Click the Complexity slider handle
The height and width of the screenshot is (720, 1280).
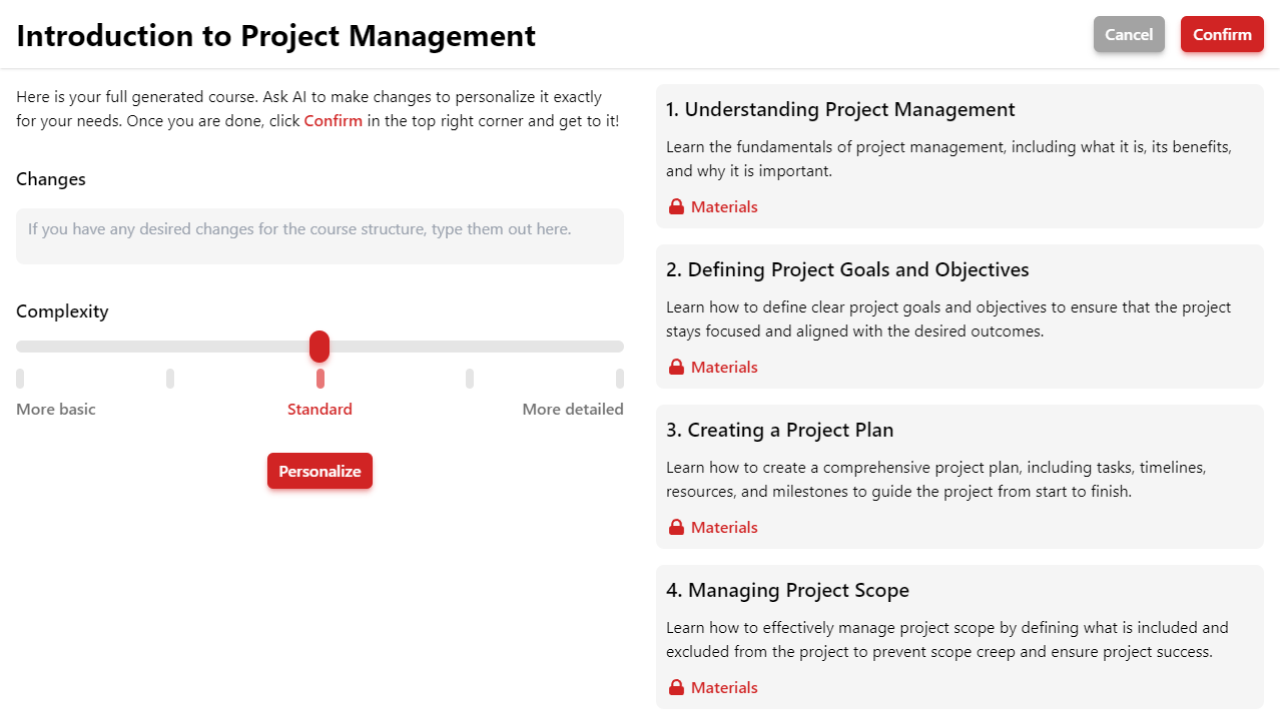(x=320, y=346)
